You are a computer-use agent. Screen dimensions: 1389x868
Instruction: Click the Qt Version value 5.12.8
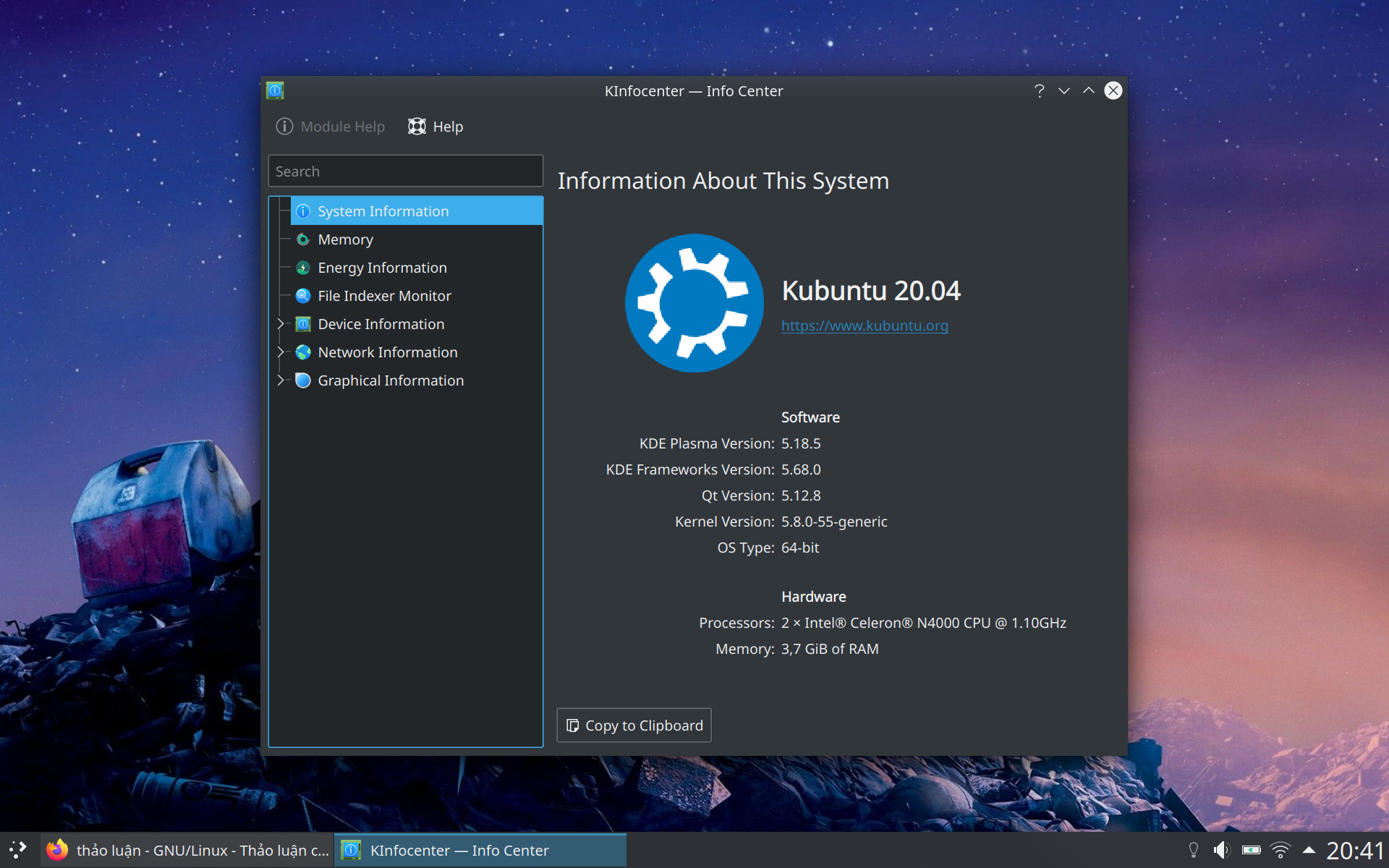point(801,495)
